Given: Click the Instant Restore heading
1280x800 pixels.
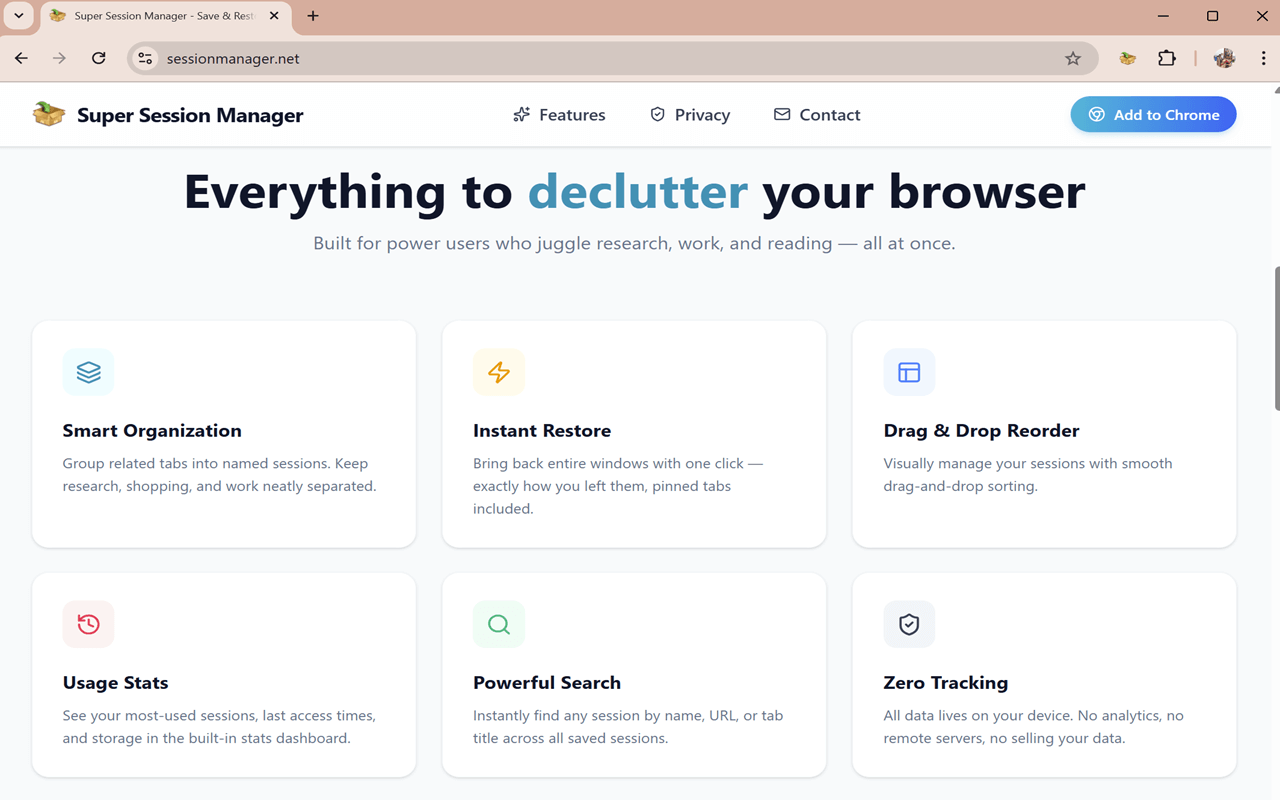Looking at the screenshot, I should point(542,431).
